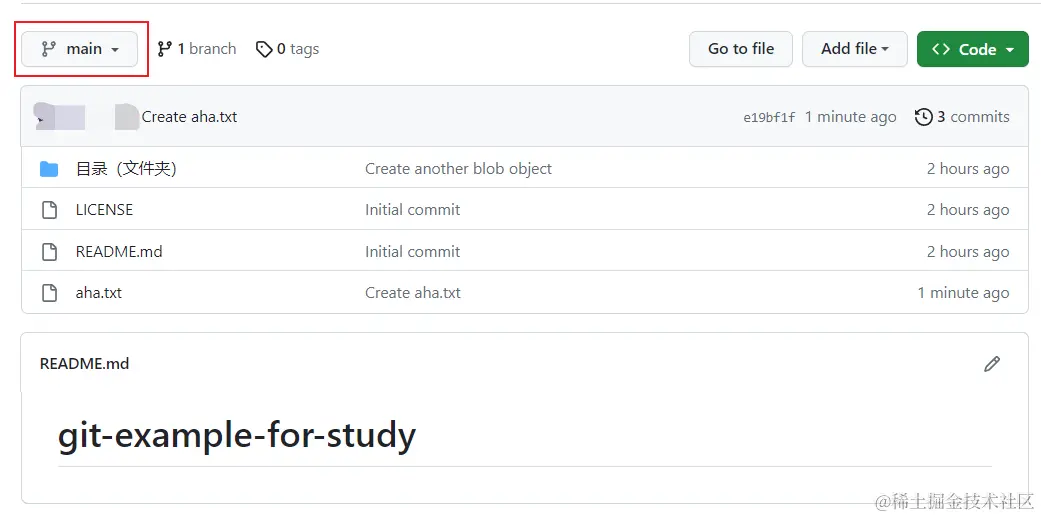Expand the Add file dropdown

click(854, 49)
